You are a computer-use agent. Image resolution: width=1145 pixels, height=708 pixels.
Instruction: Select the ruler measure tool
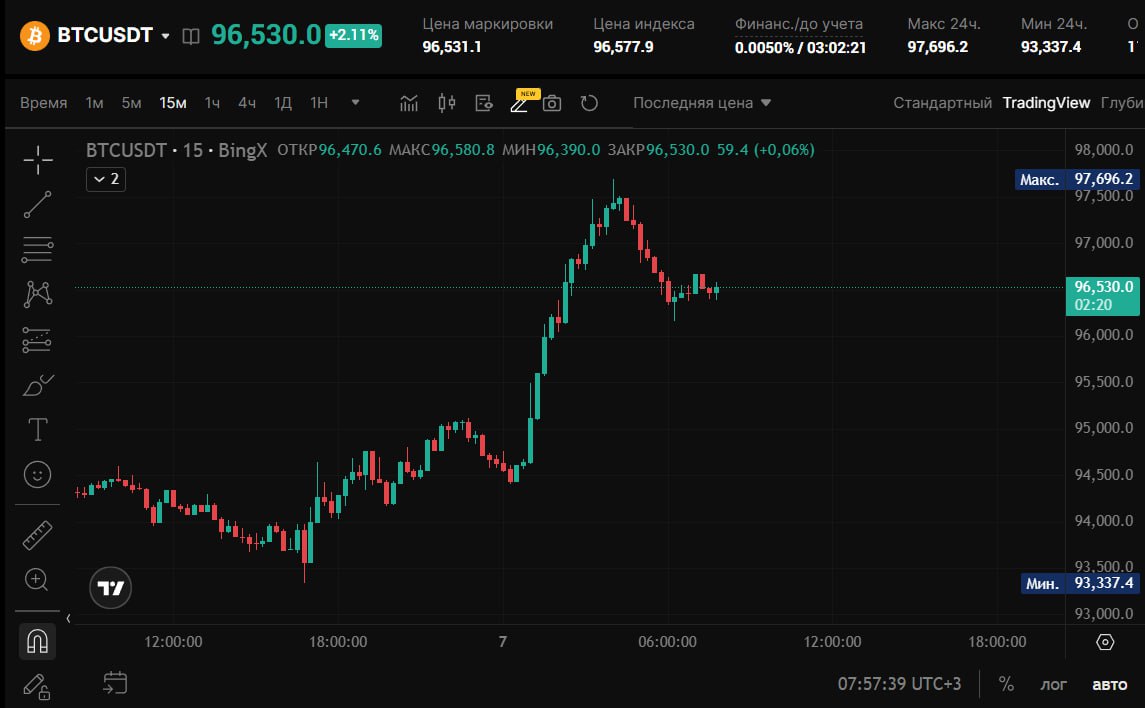click(x=37, y=535)
